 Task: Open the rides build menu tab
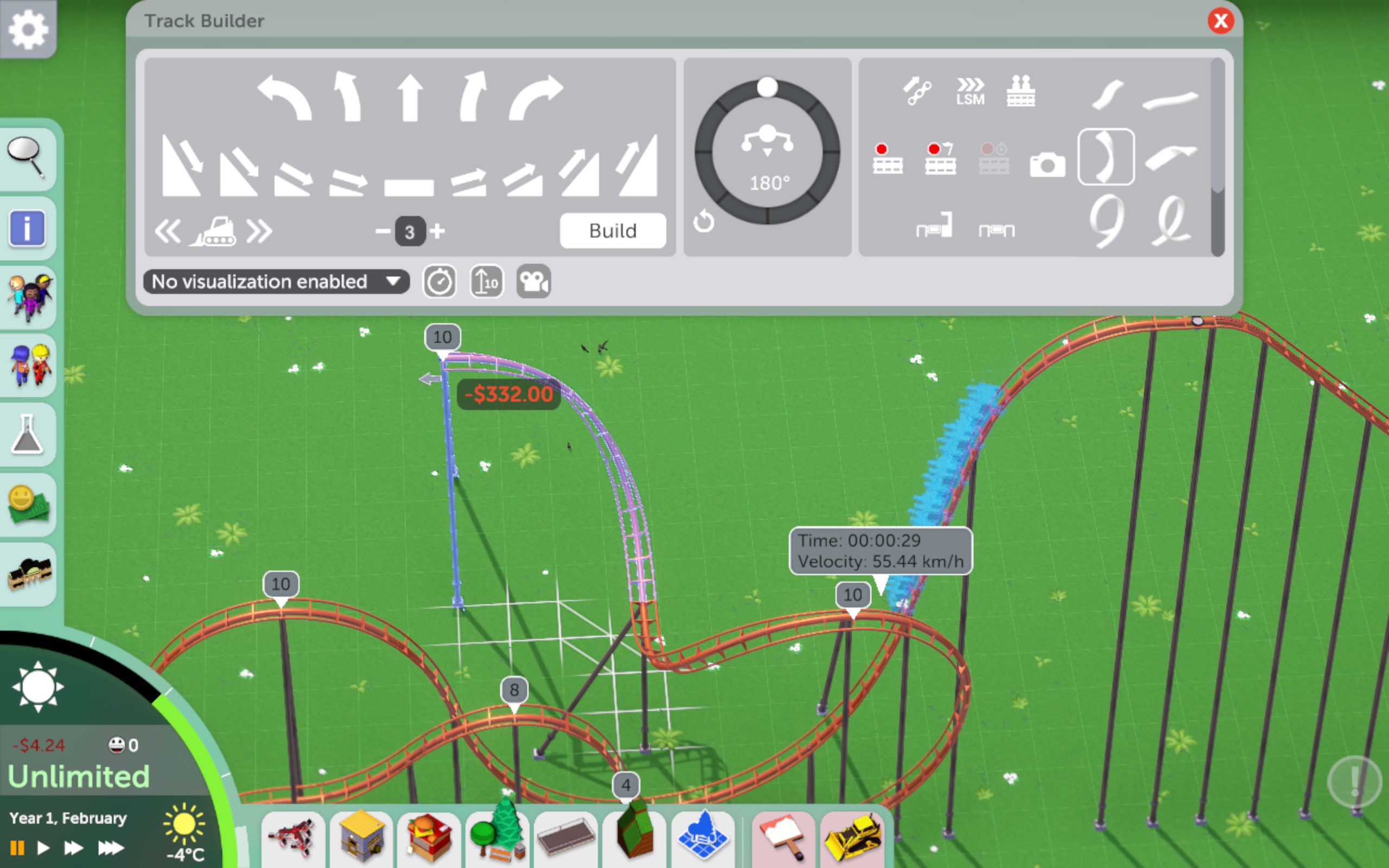point(294,838)
